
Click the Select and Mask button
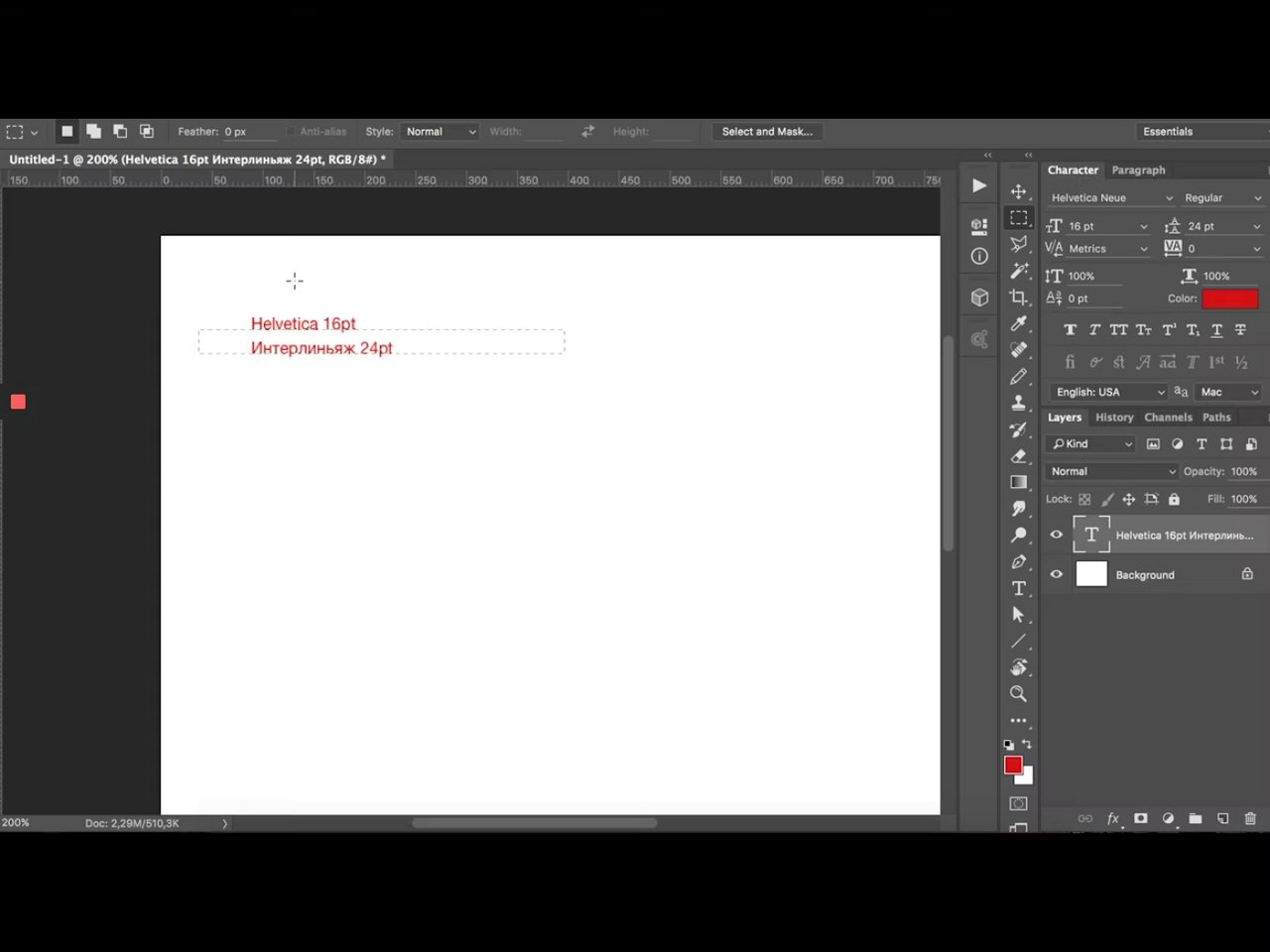(x=767, y=131)
